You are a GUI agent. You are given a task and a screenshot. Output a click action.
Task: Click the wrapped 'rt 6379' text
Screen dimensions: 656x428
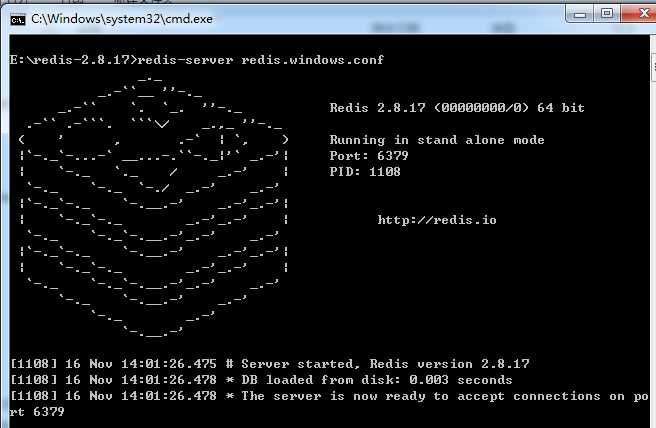[37, 412]
